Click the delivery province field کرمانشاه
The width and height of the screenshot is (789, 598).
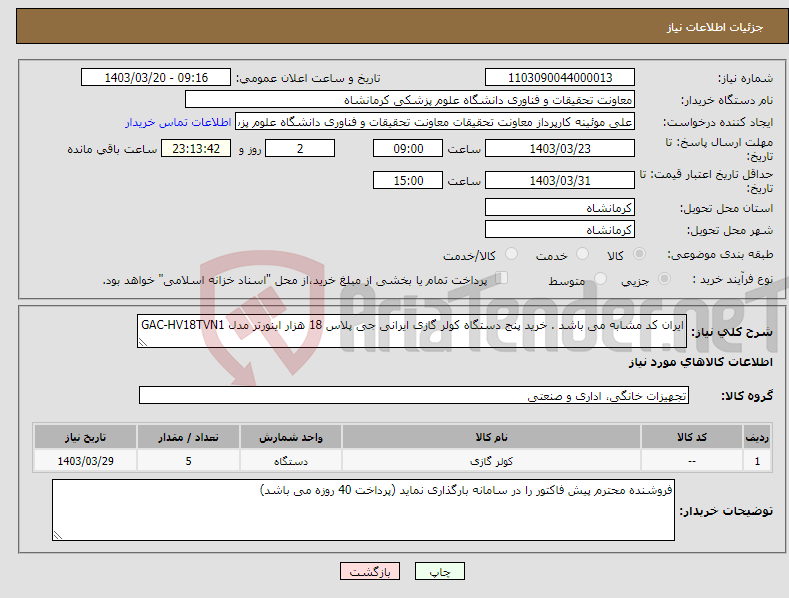pyautogui.click(x=560, y=207)
